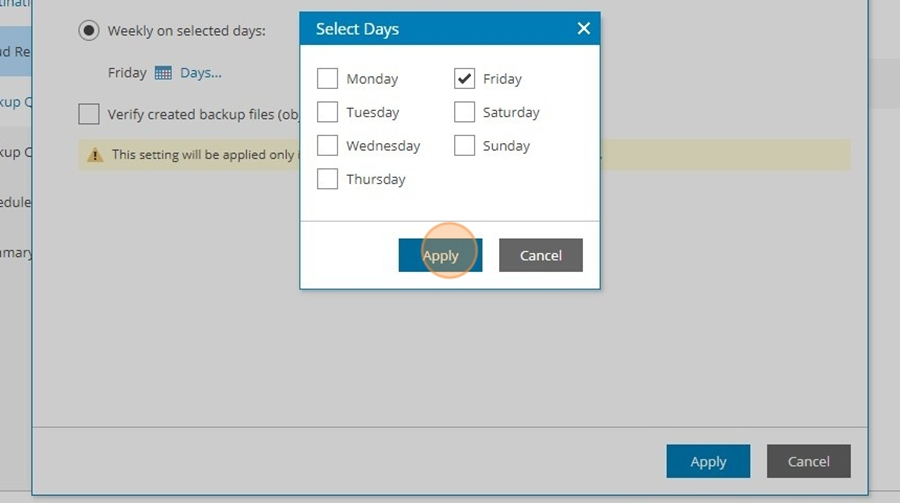Click the bottom Apply button of the wizard
The image size is (900, 503).
[x=708, y=461]
